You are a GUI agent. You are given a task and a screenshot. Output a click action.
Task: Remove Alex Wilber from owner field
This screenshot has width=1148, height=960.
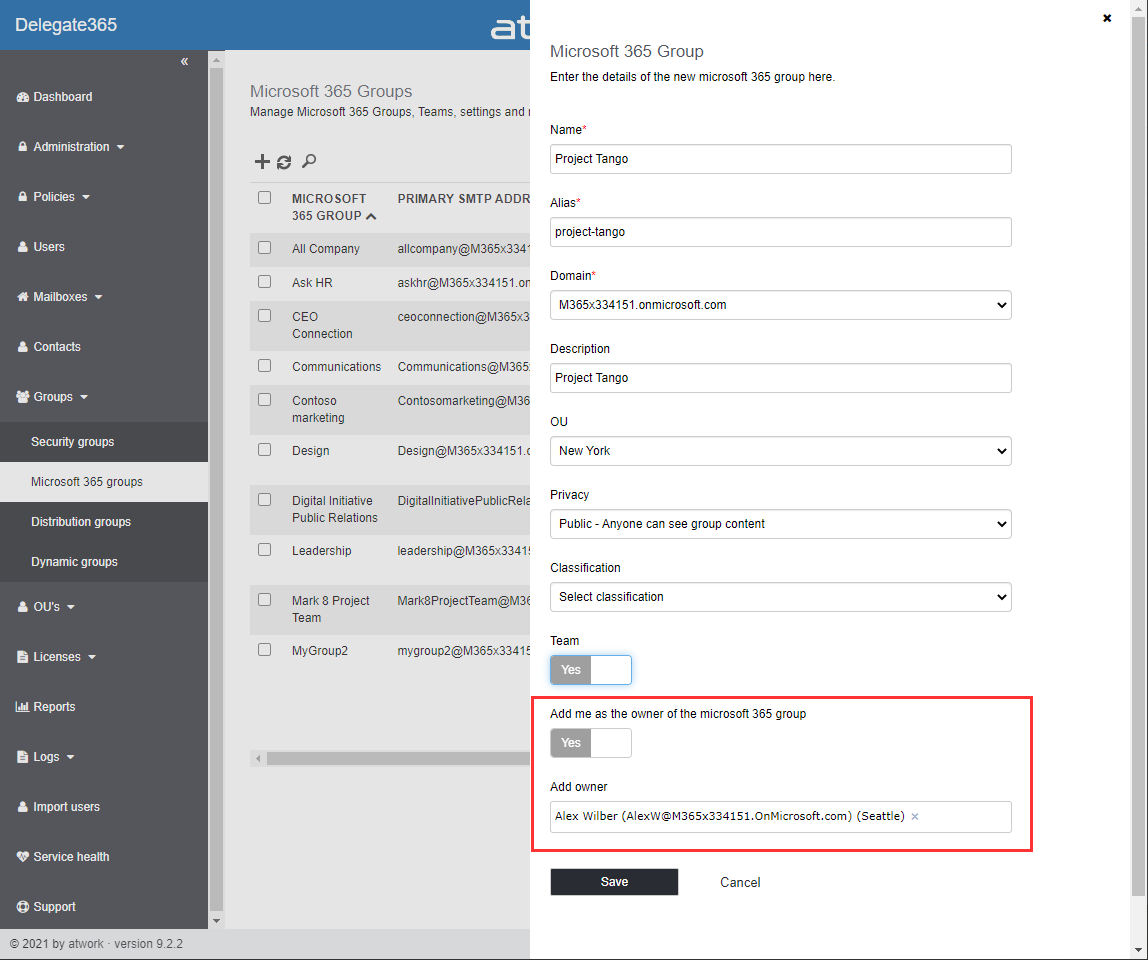[914, 816]
